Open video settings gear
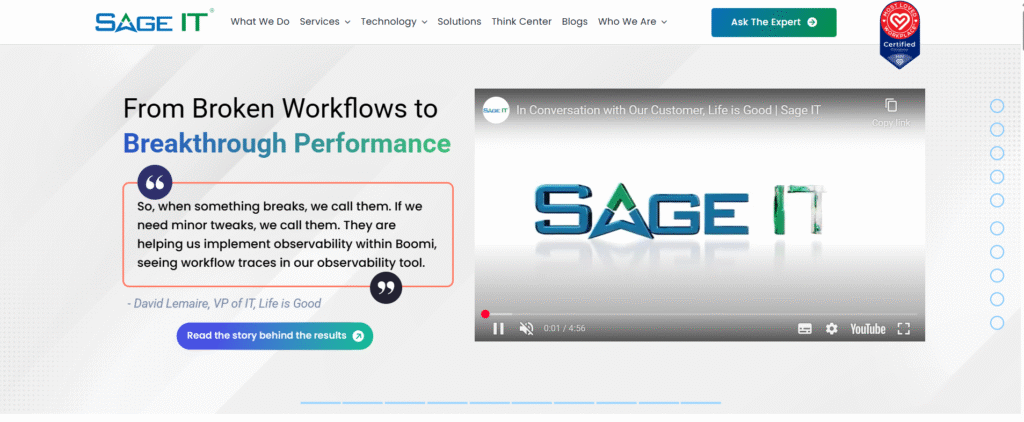This screenshot has width=1024, height=422. pyautogui.click(x=831, y=329)
